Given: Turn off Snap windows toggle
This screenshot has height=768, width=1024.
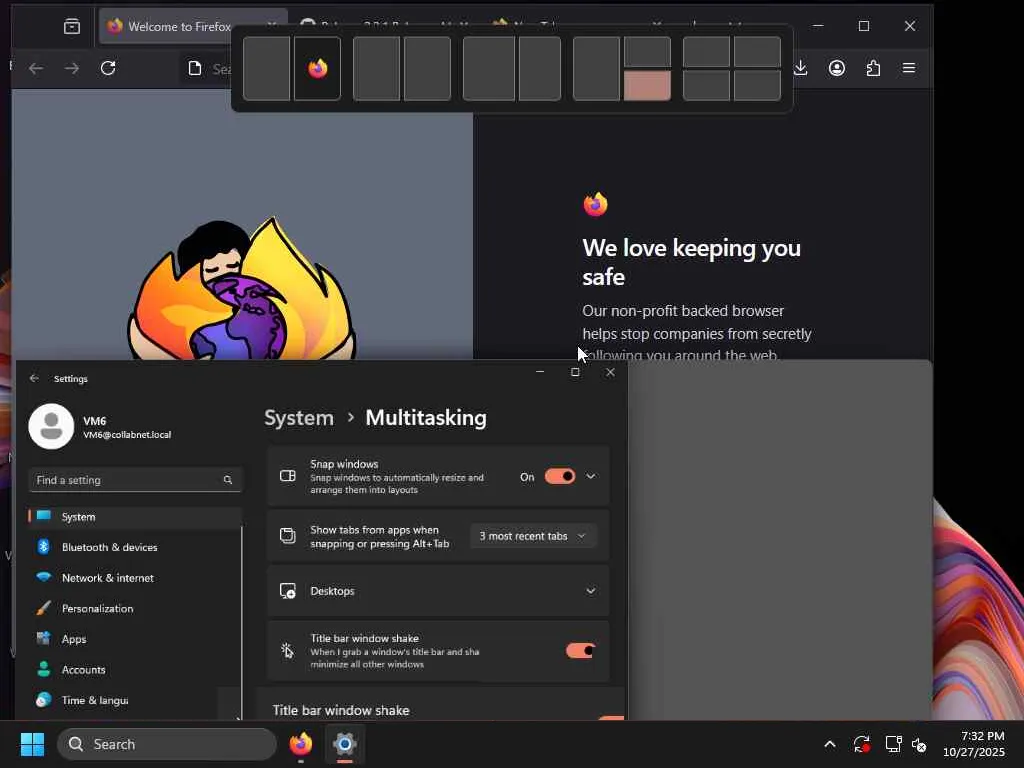Looking at the screenshot, I should click(x=560, y=477).
